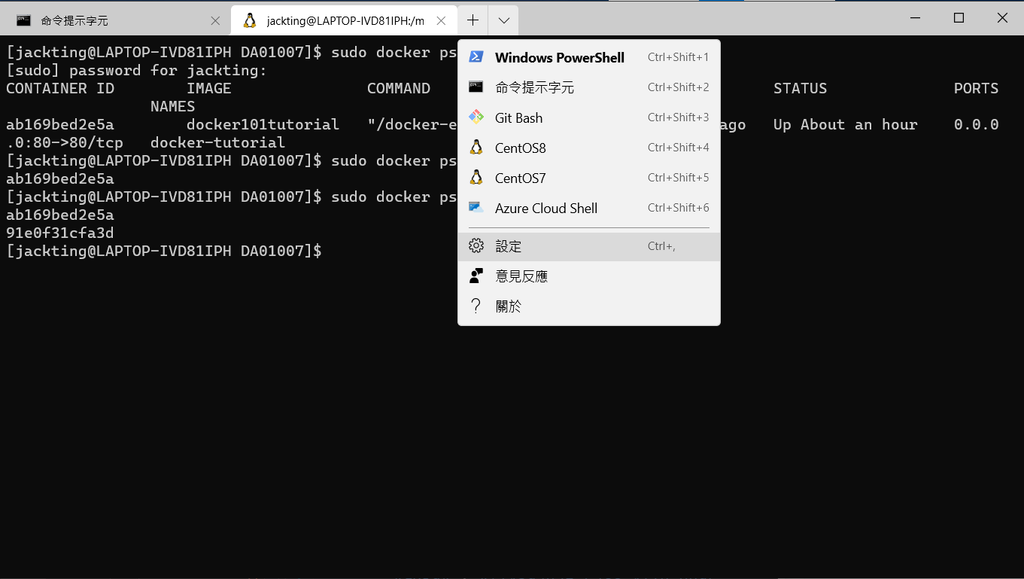Click the question mark about icon
1024x579 pixels.
point(476,305)
